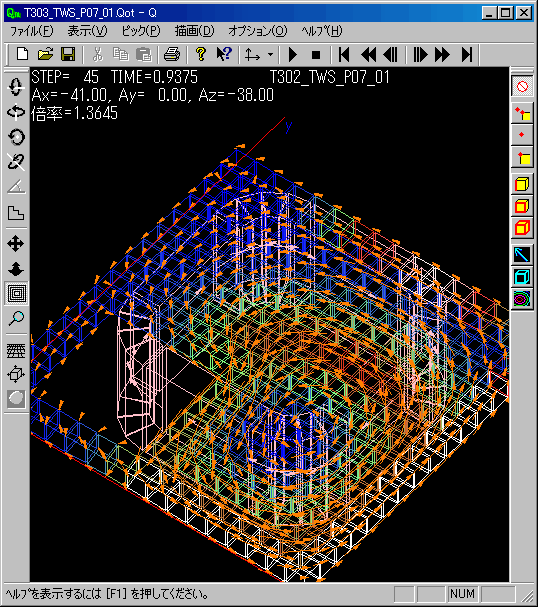Start animation with the Play button
The width and height of the screenshot is (538, 607).
point(293,55)
